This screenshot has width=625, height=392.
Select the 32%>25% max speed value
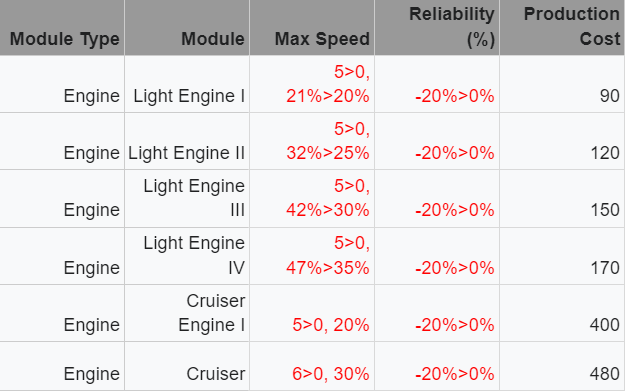(328, 153)
